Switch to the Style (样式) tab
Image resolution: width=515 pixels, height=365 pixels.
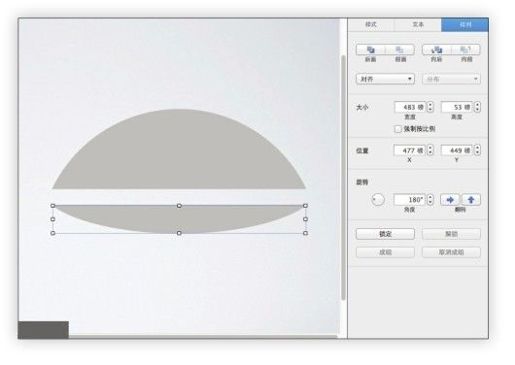point(371,24)
